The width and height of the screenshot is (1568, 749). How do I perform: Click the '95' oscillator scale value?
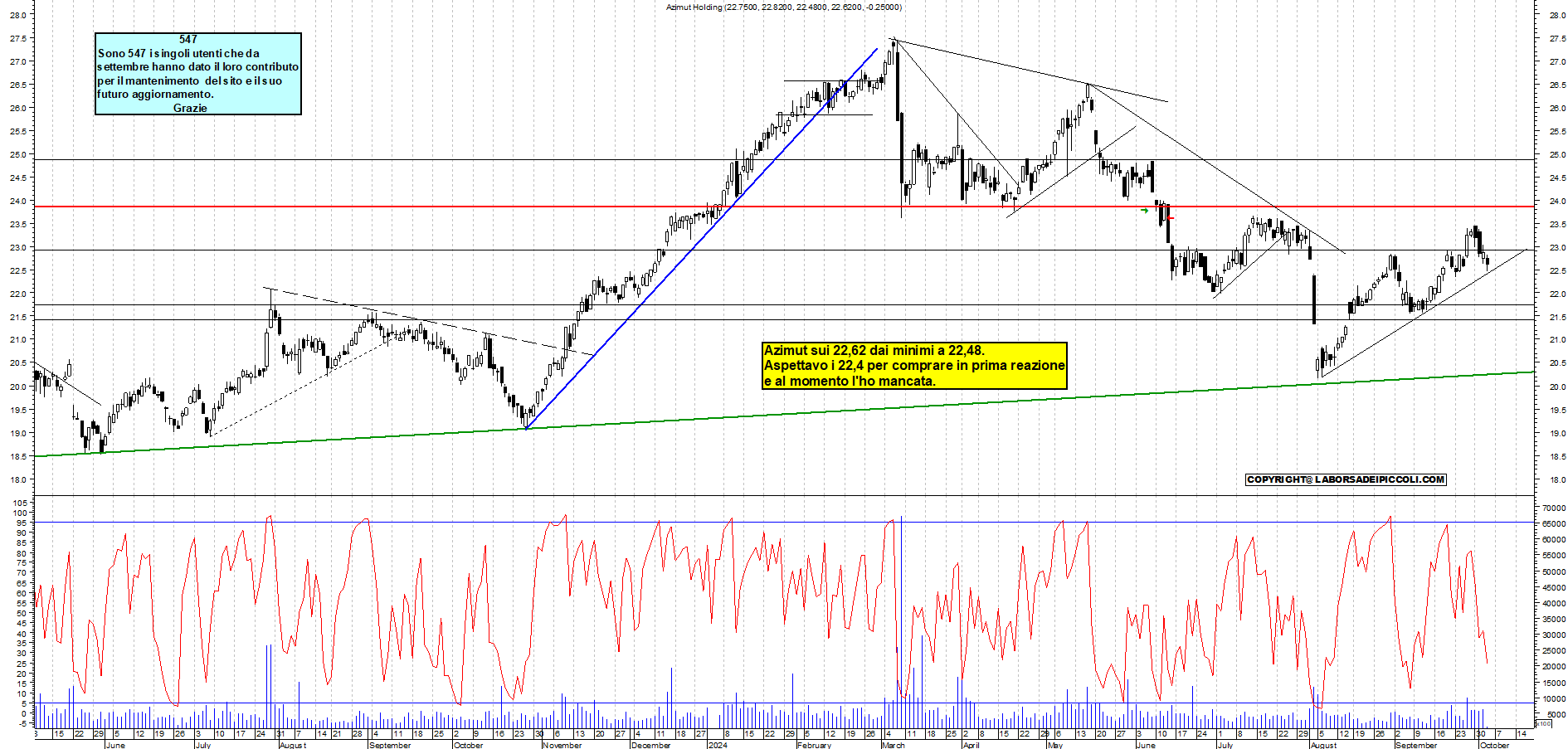pyautogui.click(x=22, y=523)
